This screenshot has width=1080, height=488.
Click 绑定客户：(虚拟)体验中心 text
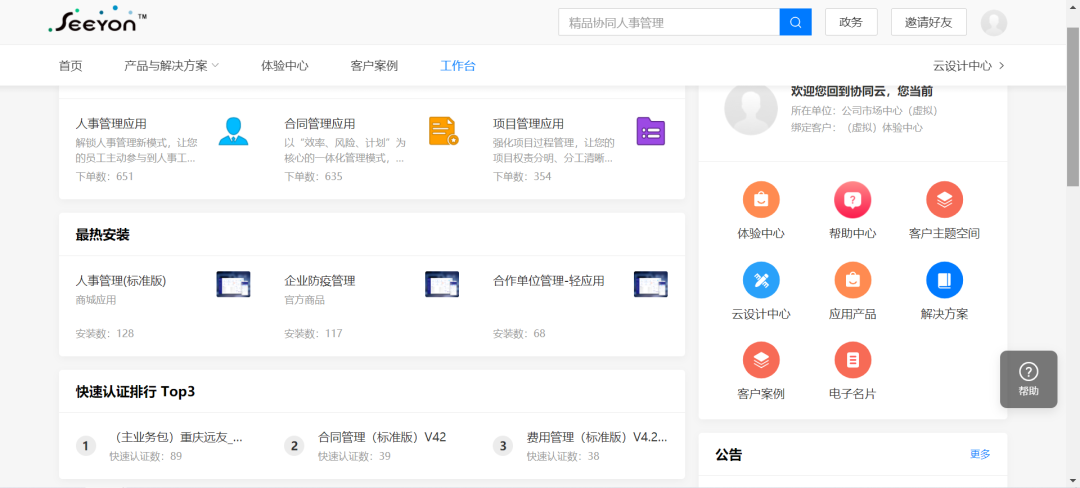(857, 127)
